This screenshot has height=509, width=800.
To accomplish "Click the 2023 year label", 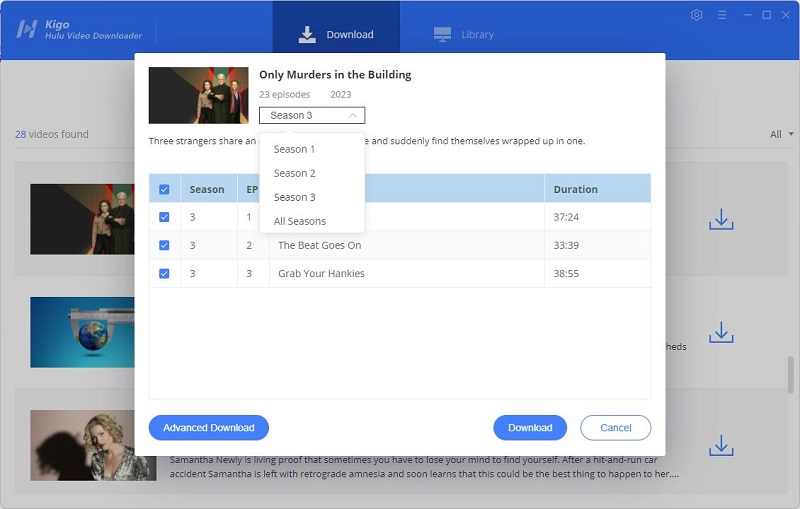I will click(x=341, y=94).
